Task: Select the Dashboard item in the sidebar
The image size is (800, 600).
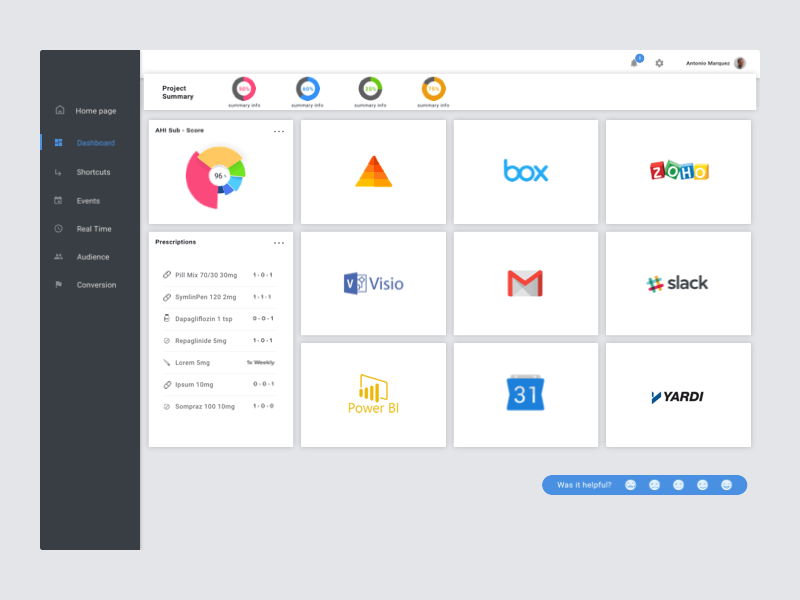Action: click(94, 142)
